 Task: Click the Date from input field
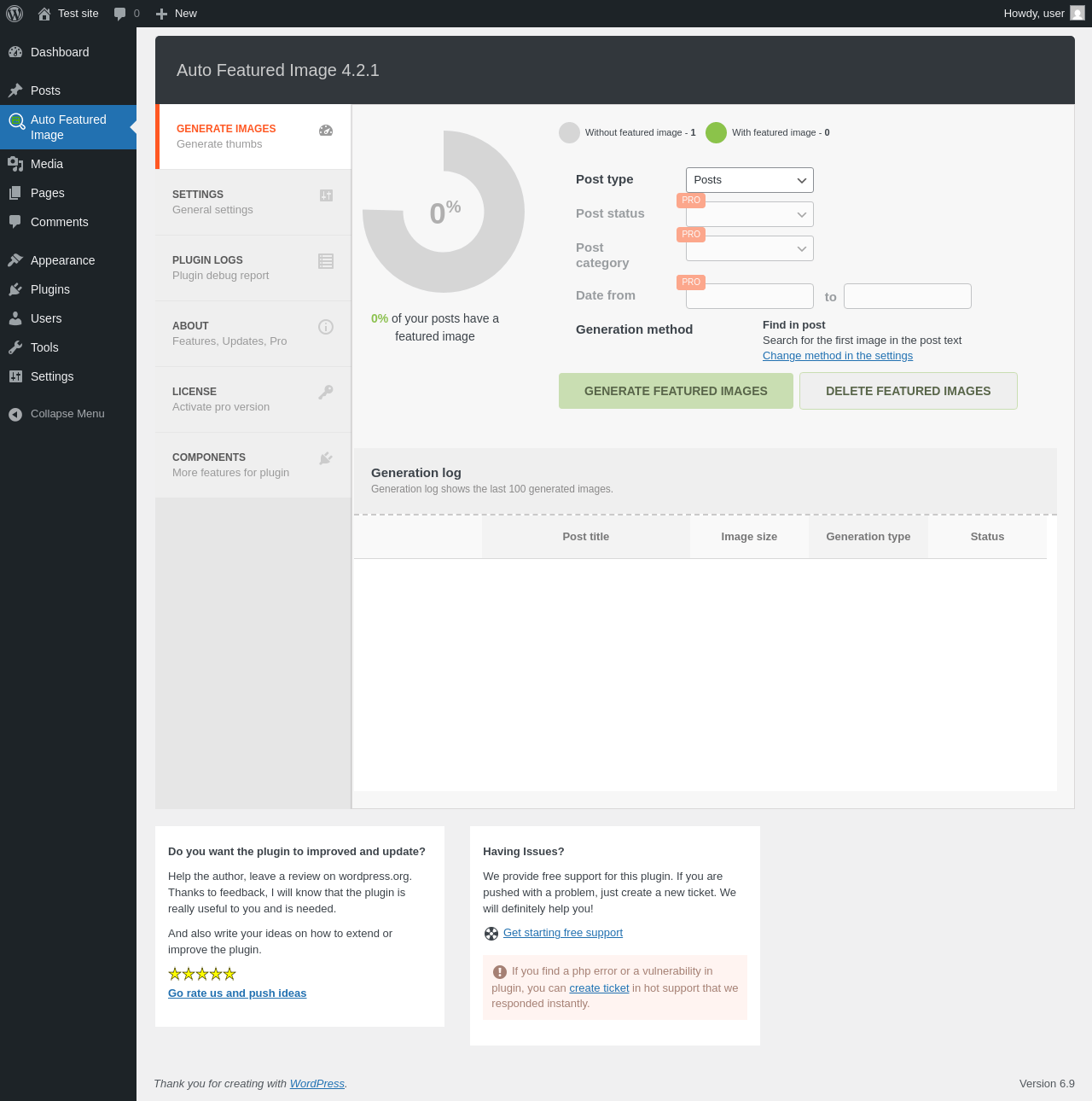[x=749, y=296]
